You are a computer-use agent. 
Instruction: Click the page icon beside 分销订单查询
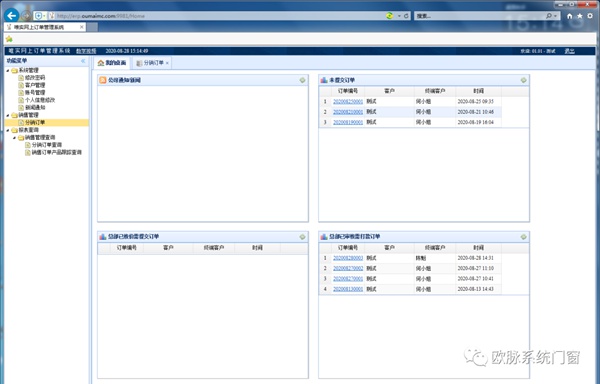(28, 145)
